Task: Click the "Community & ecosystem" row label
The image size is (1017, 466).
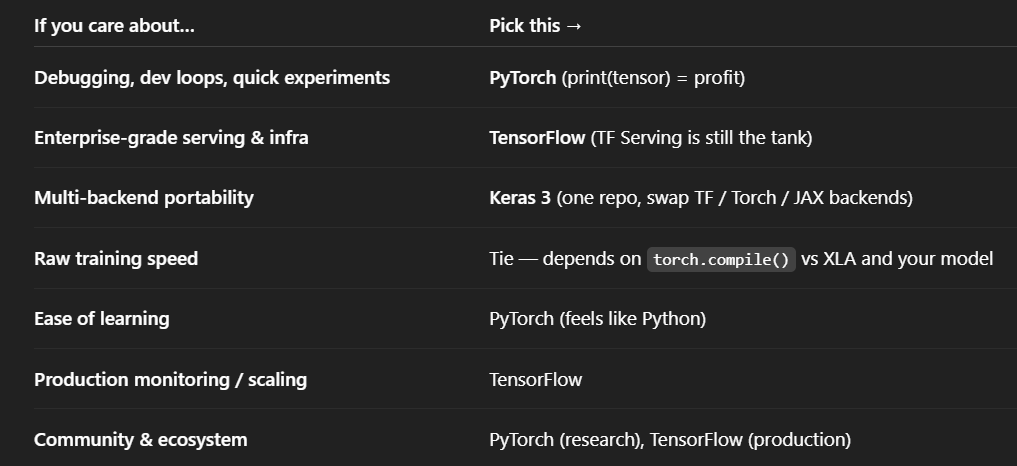Action: click(140, 440)
